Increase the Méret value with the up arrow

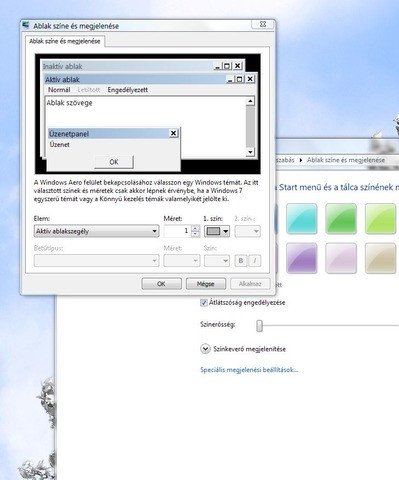[x=196, y=228]
